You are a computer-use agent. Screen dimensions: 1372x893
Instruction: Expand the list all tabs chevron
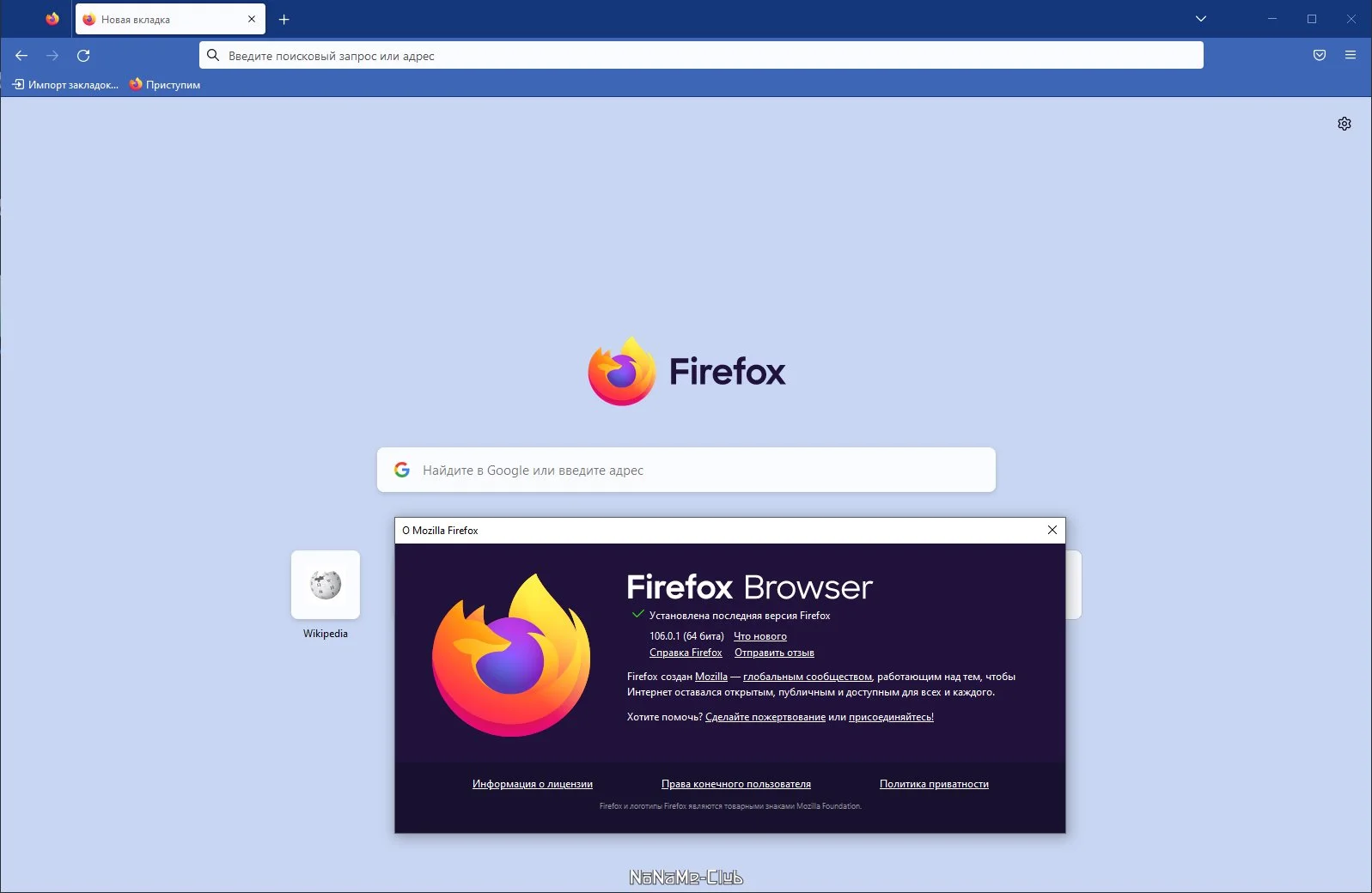click(1201, 19)
